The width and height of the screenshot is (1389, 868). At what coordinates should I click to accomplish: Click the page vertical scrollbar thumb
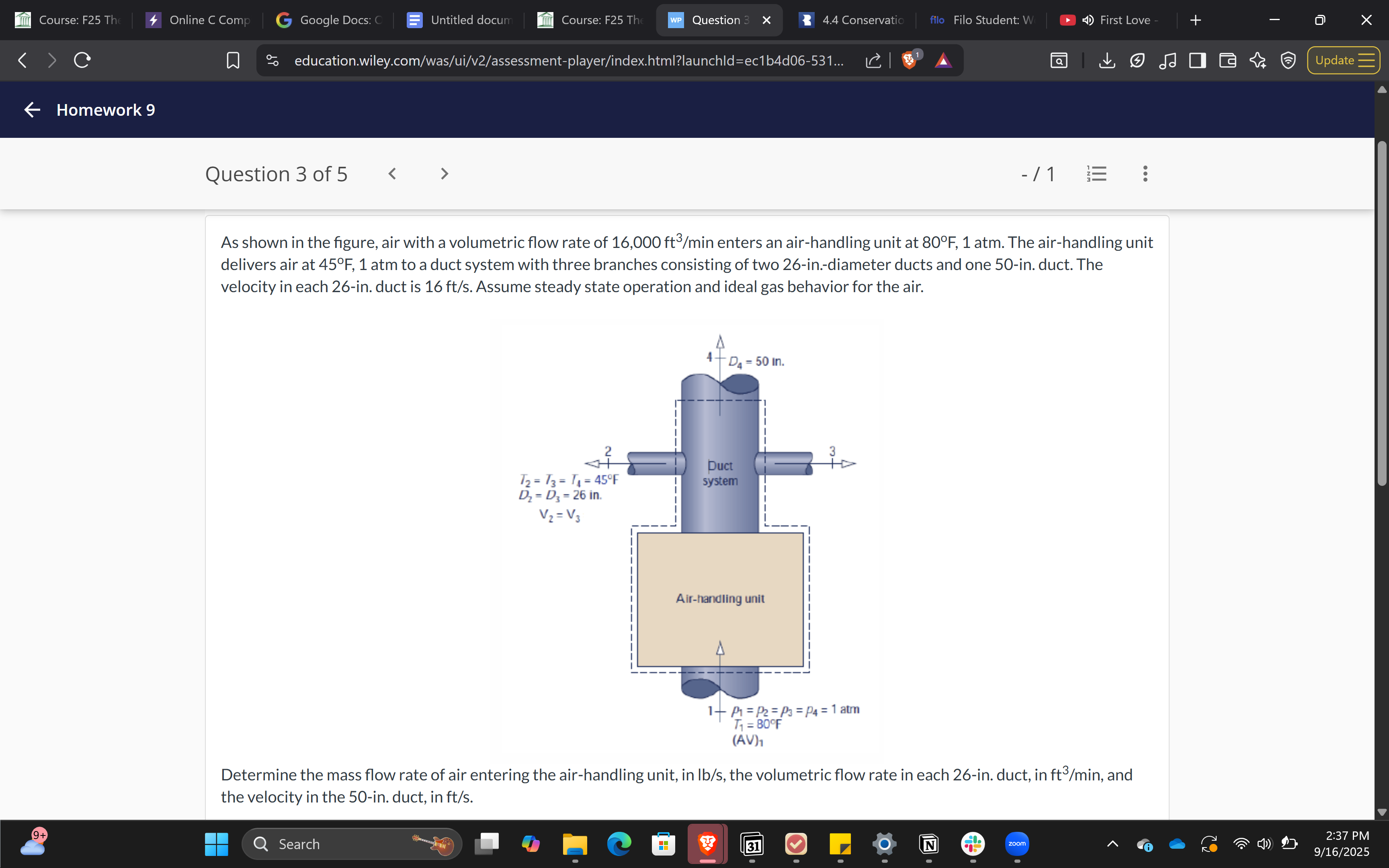[x=1381, y=313]
